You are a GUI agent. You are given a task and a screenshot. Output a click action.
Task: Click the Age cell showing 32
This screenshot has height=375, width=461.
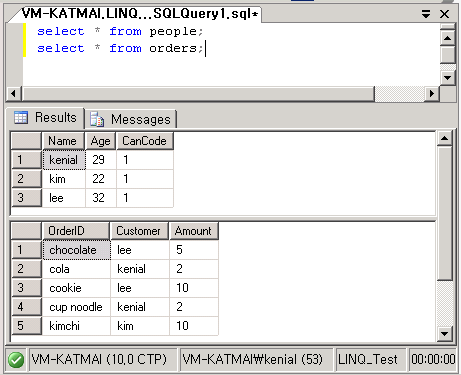click(x=101, y=198)
